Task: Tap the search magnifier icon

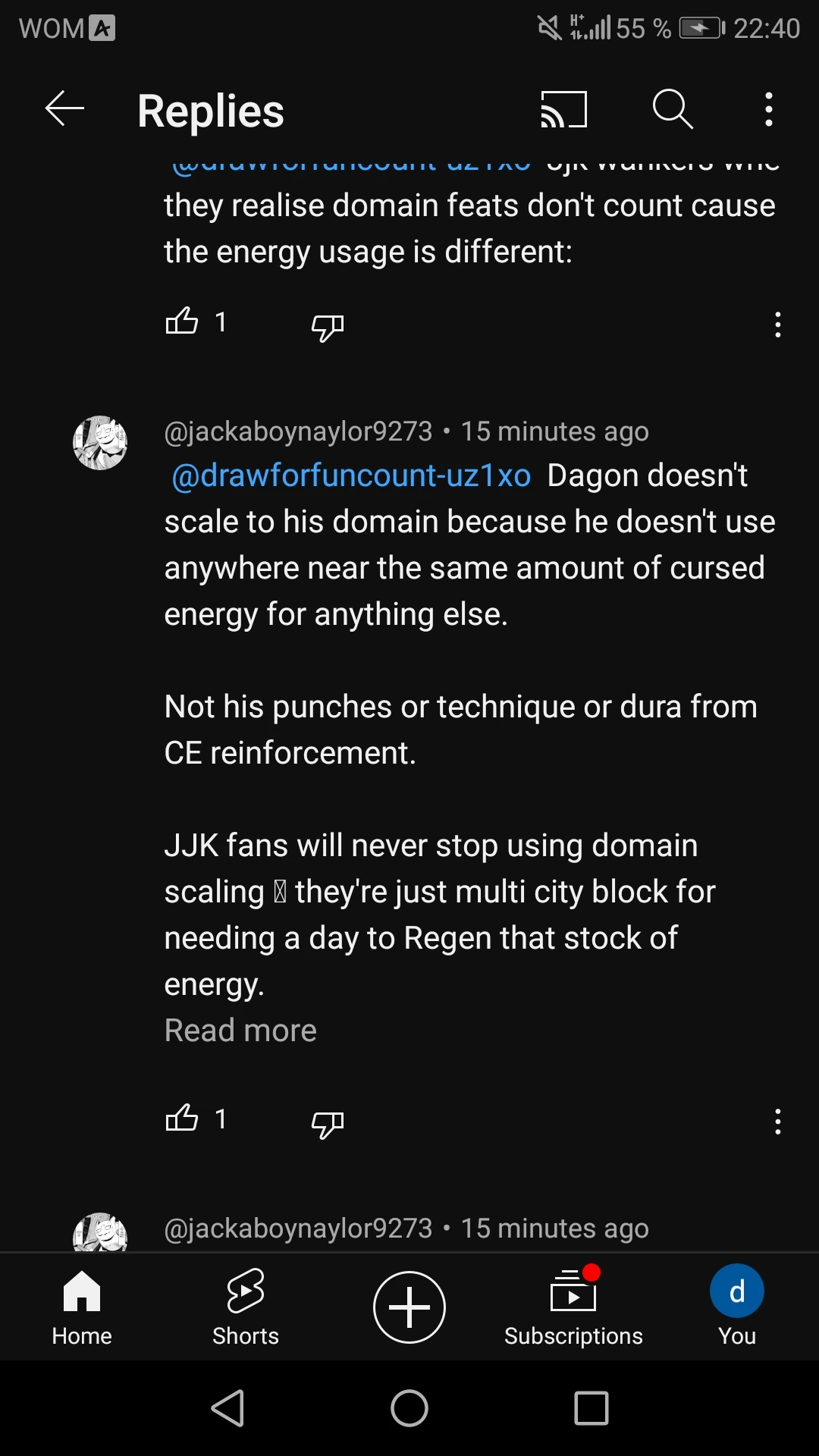Action: click(672, 110)
